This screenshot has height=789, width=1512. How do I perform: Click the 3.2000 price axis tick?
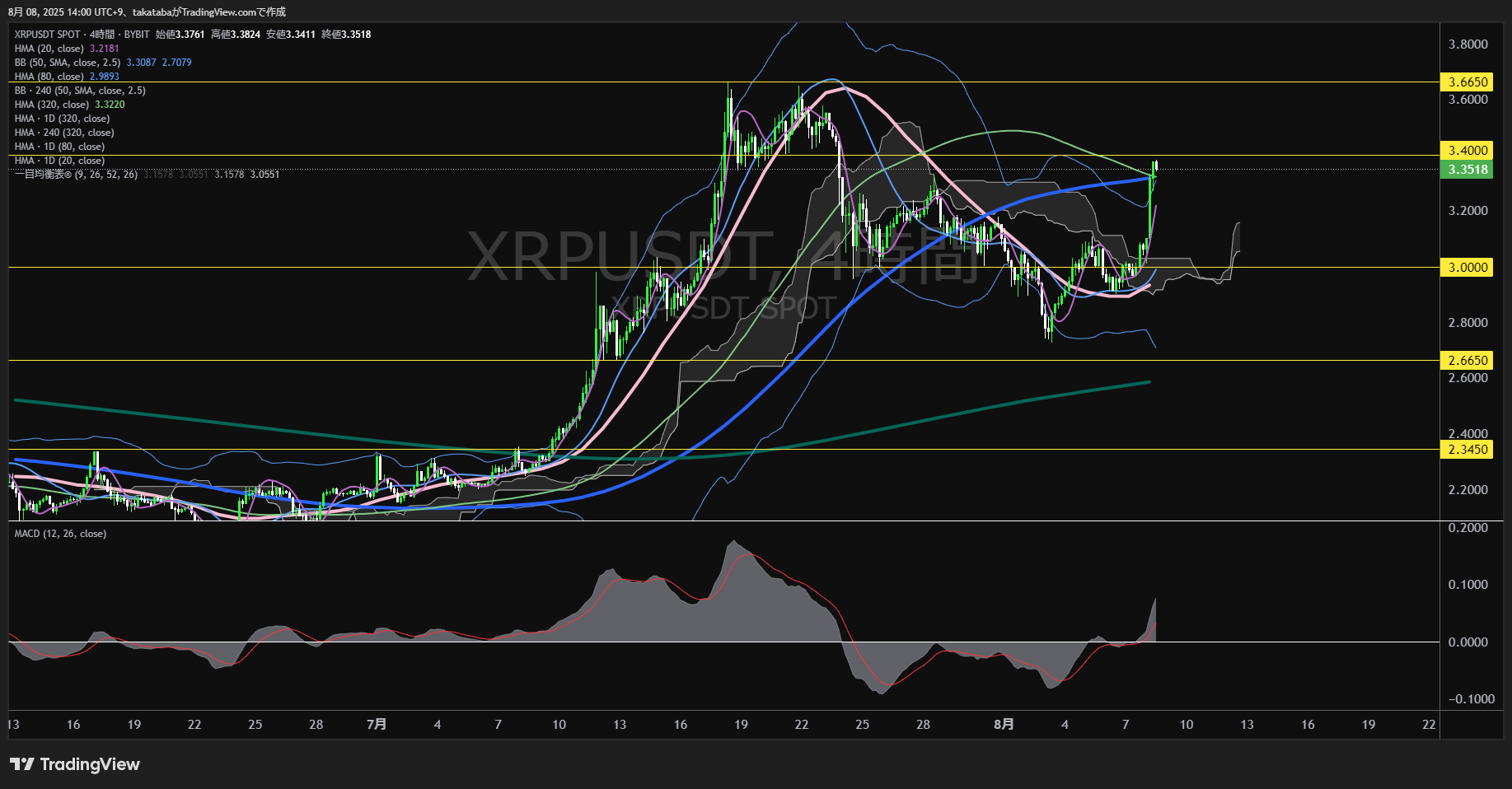tap(1468, 211)
